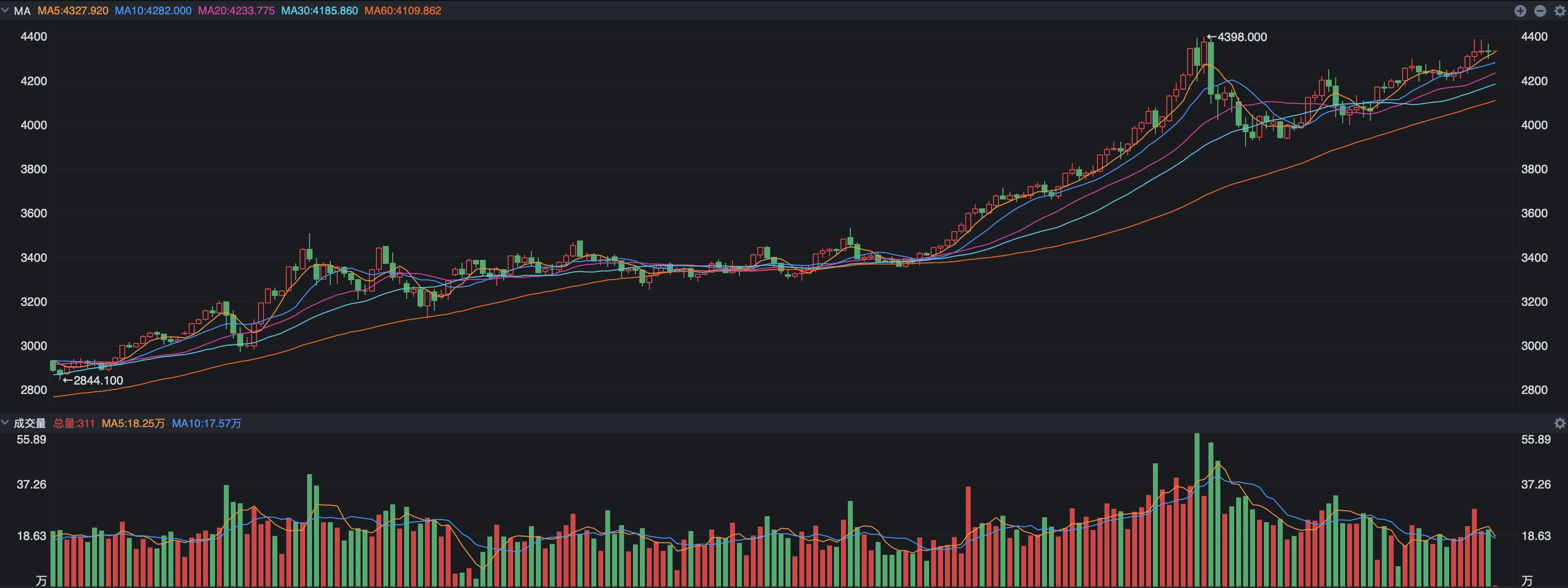Image resolution: width=1568 pixels, height=588 pixels.
Task: Click the MA indicator name label
Action: (x=22, y=11)
